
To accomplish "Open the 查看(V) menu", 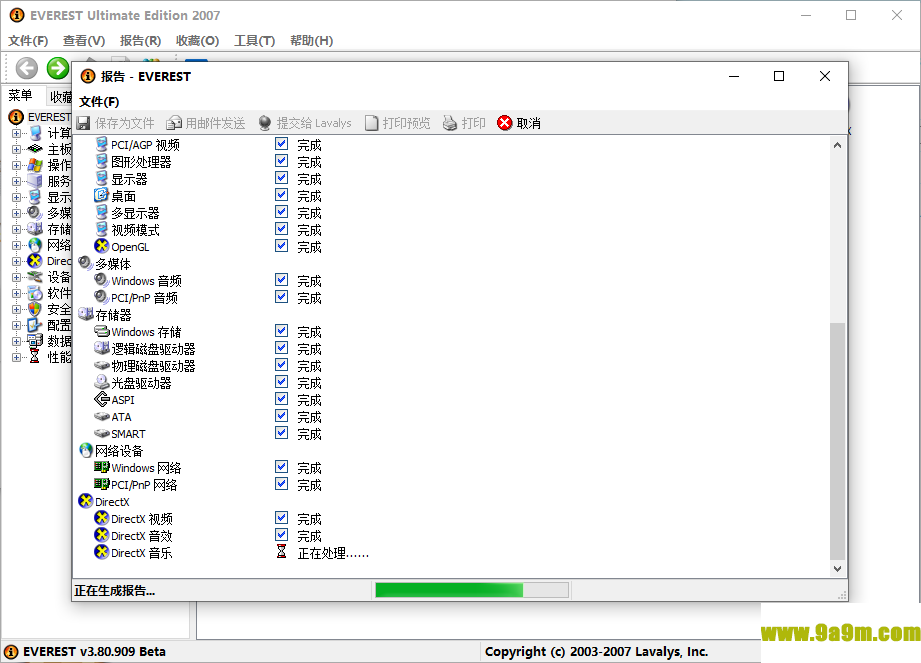I will (x=84, y=41).
